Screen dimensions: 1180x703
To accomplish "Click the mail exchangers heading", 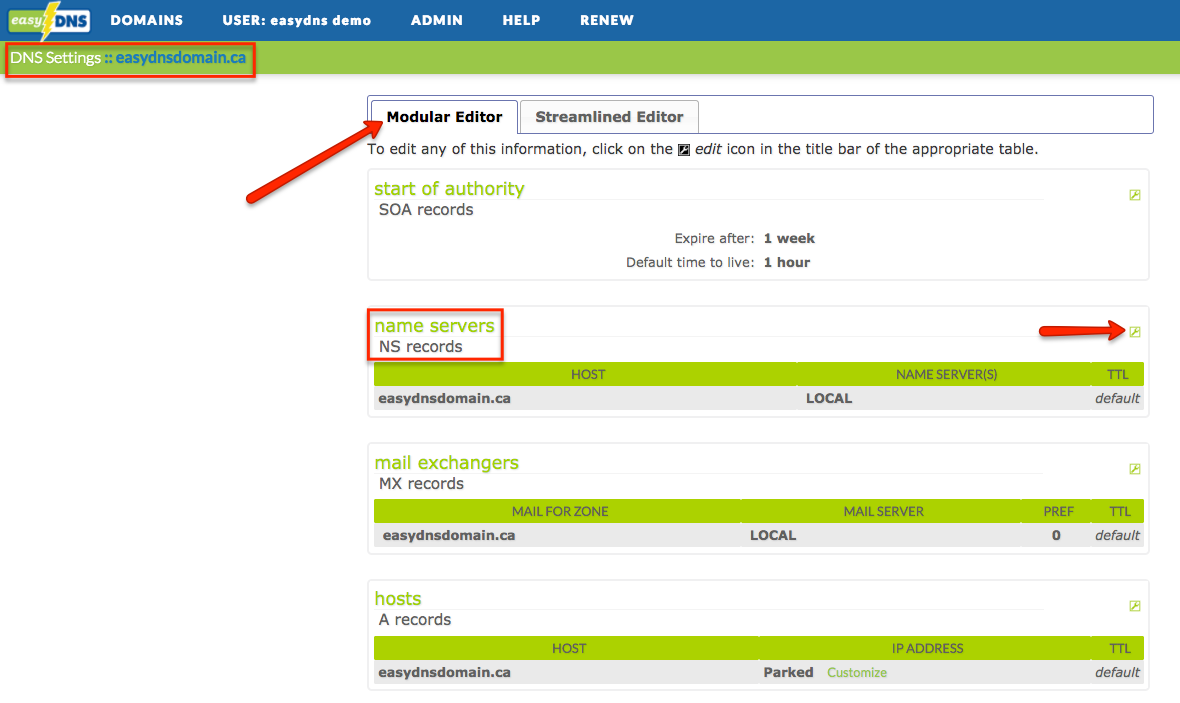I will (x=446, y=462).
